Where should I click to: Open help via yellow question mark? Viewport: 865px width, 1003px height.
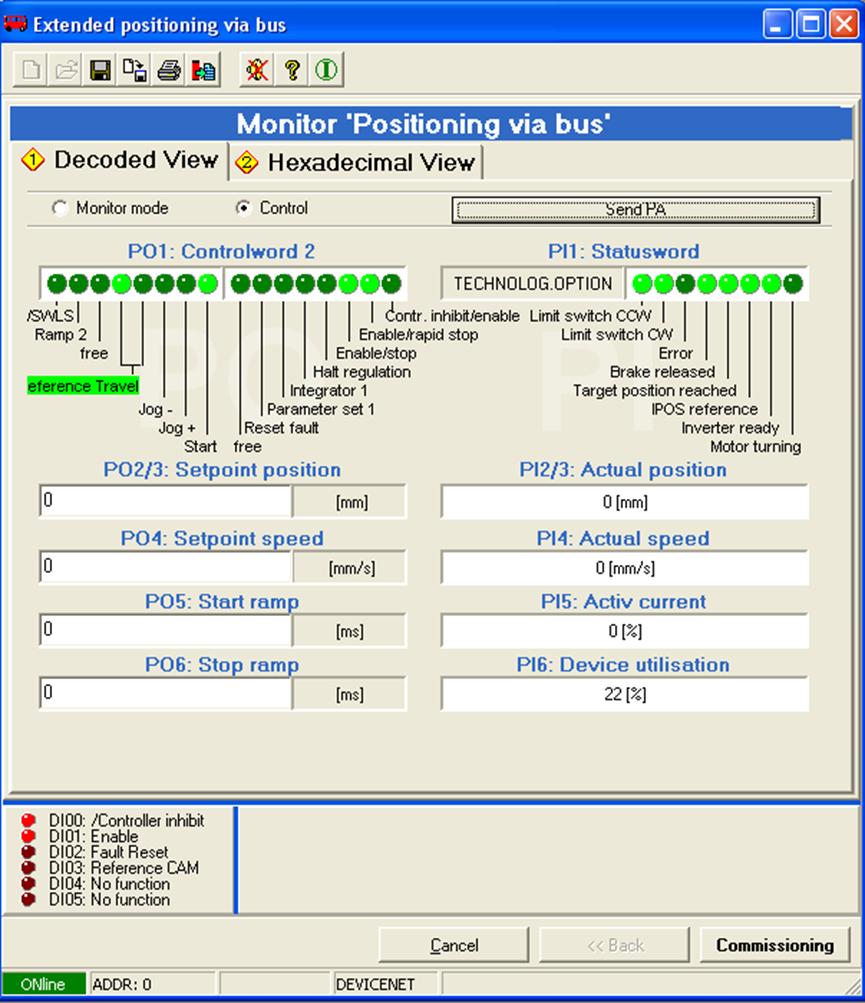pos(292,70)
